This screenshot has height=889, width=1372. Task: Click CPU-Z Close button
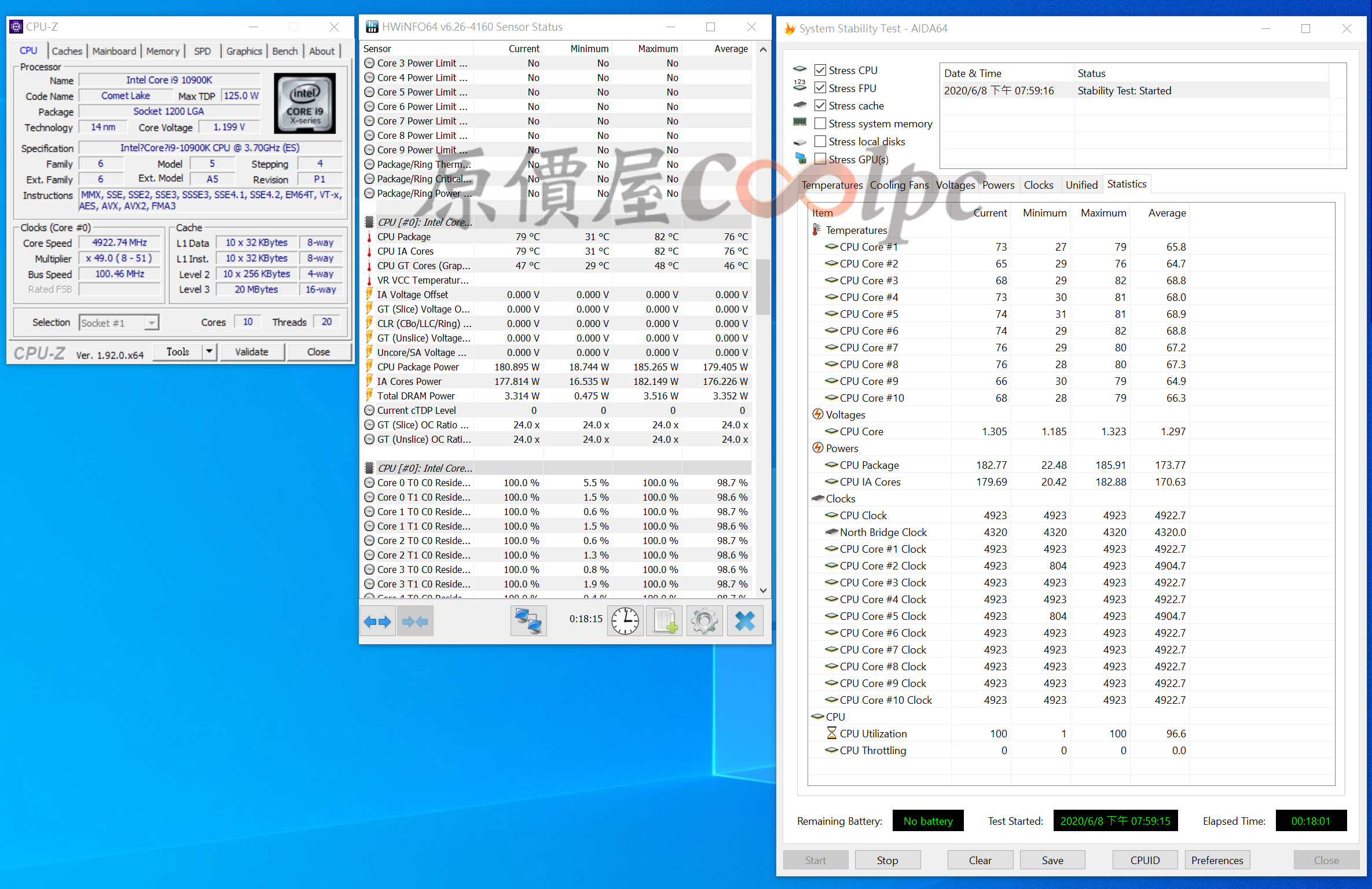coord(318,351)
